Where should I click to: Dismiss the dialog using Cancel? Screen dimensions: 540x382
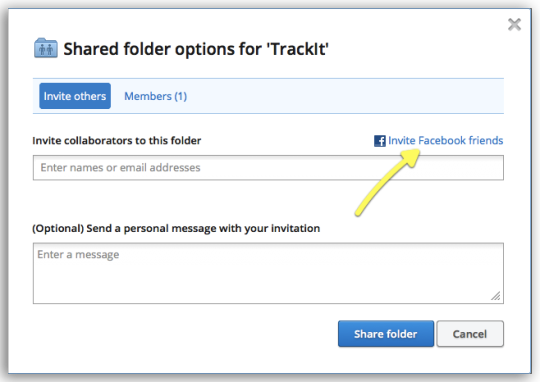tap(470, 334)
